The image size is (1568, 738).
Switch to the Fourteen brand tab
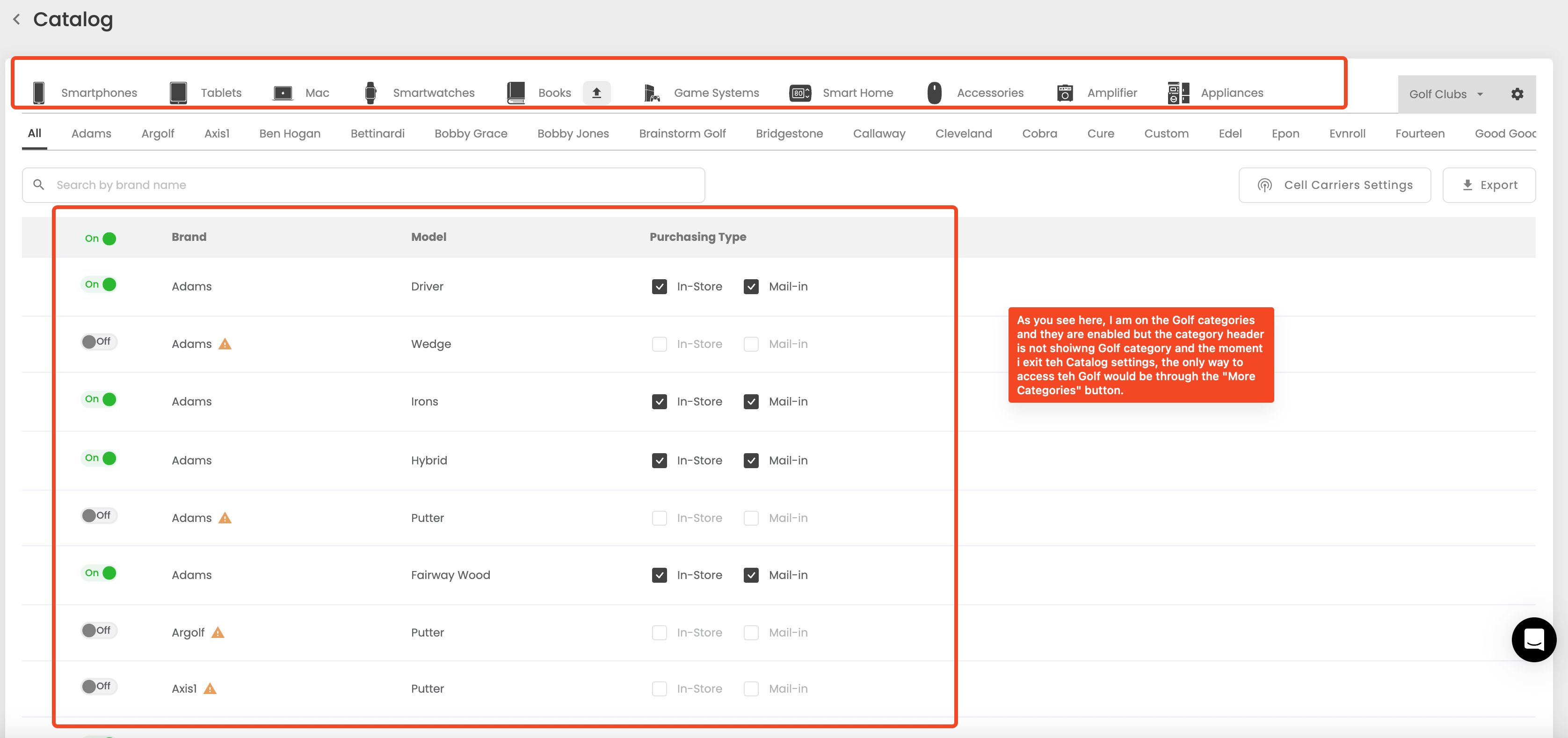1419,133
